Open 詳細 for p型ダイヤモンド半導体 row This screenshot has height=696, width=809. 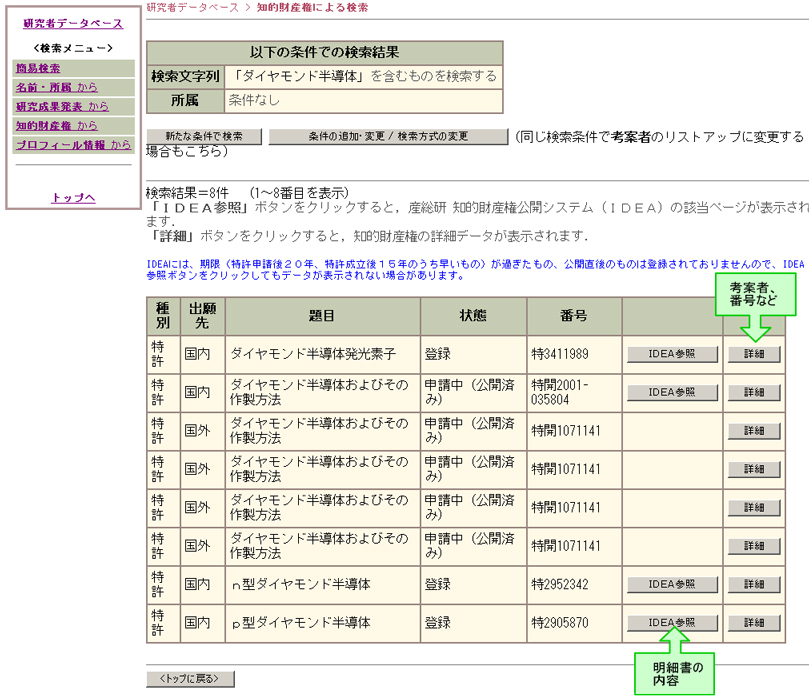(754, 623)
